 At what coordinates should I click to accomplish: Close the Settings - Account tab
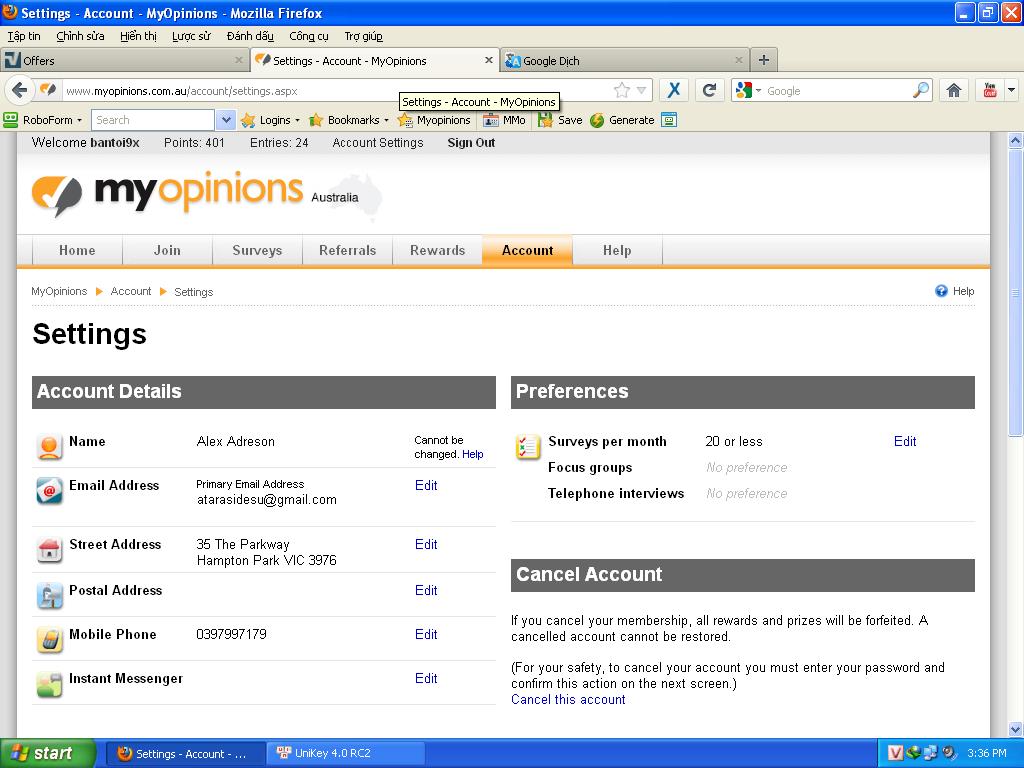click(488, 60)
